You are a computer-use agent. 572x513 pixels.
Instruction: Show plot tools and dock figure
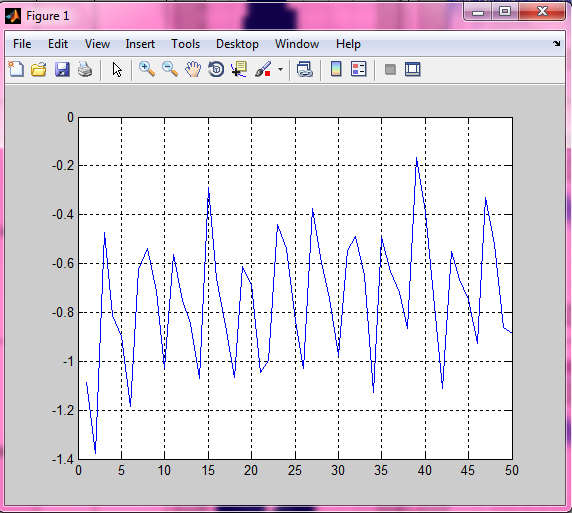(413, 69)
